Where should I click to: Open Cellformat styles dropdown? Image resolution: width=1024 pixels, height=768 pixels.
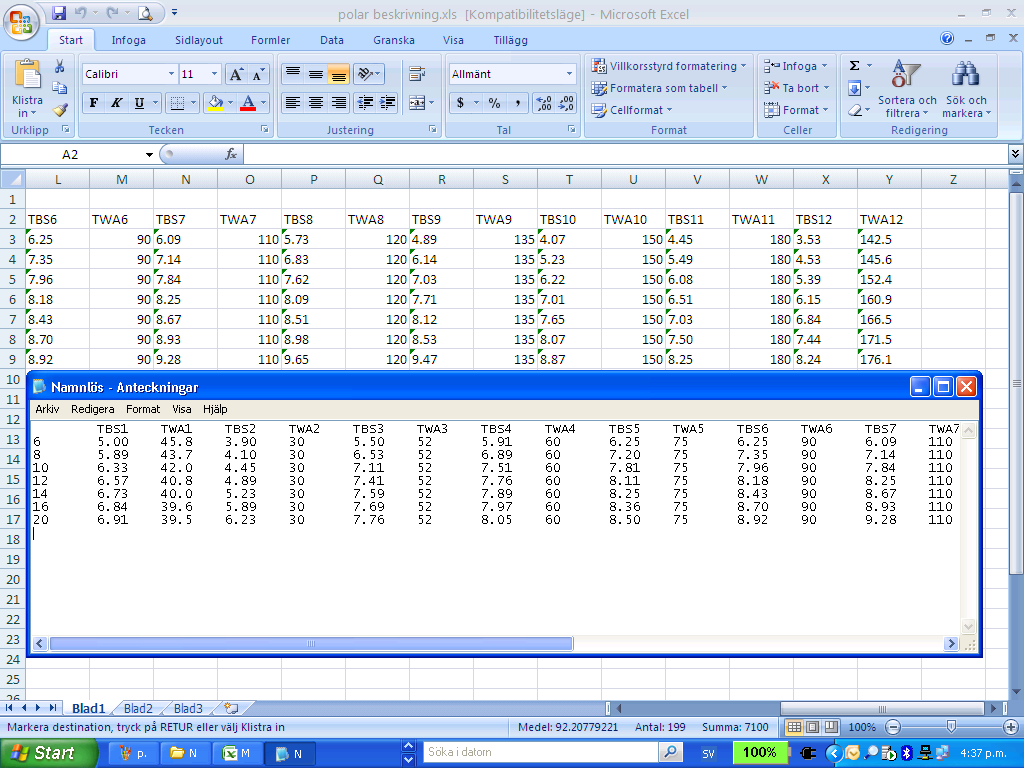tap(632, 110)
